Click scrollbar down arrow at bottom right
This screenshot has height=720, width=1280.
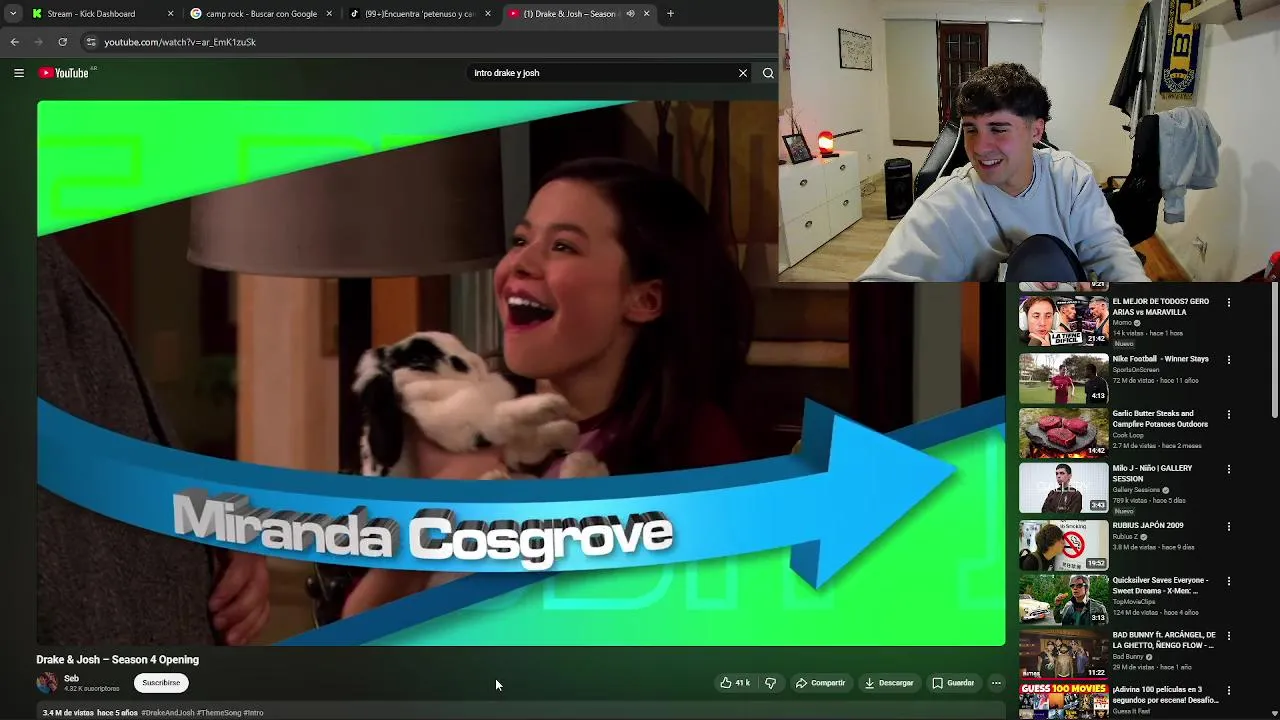click(x=1274, y=713)
